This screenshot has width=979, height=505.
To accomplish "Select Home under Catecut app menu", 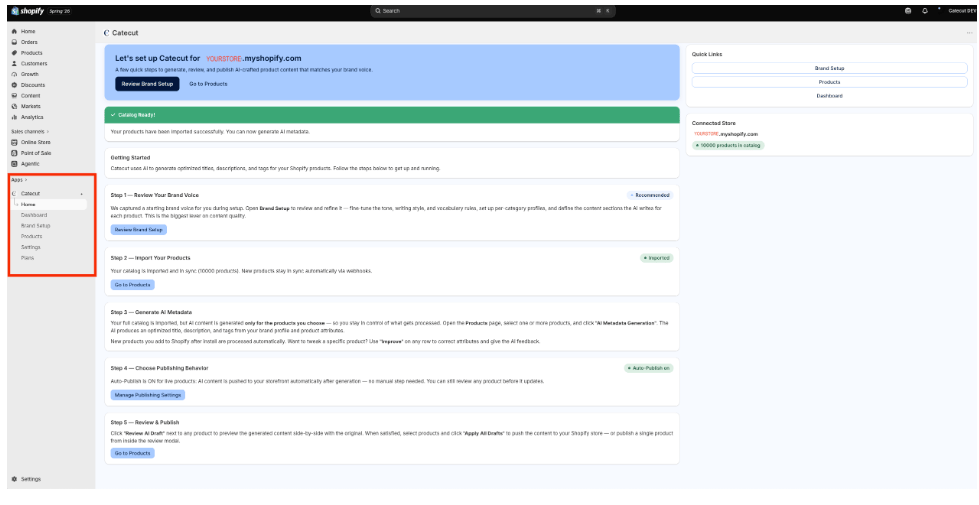I will 28,204.
